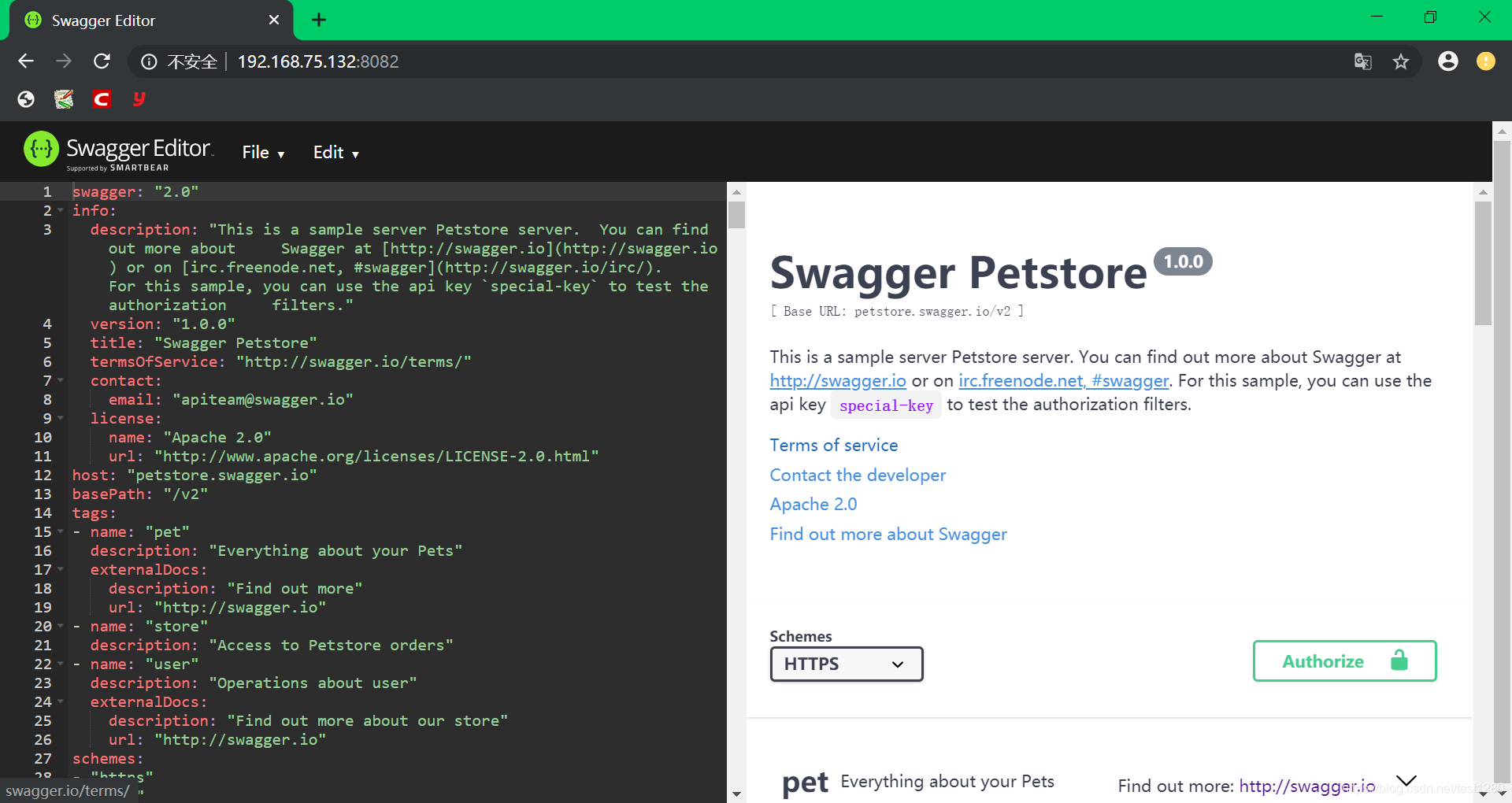The height and width of the screenshot is (803, 1512).
Task: Click the yellow browser update alert icon
Action: (x=1485, y=61)
